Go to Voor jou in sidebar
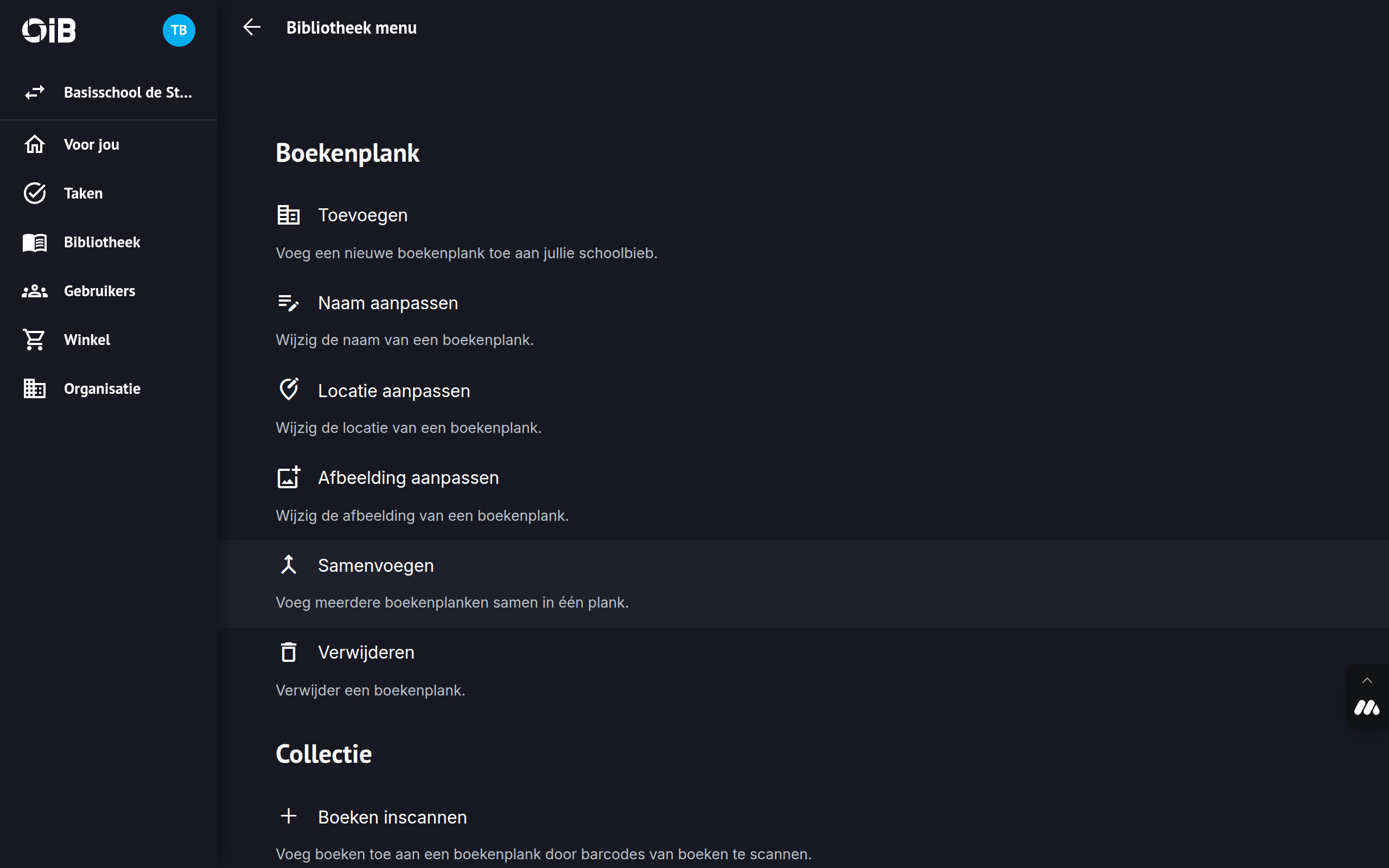Viewport: 1389px width, 868px height. (91, 145)
